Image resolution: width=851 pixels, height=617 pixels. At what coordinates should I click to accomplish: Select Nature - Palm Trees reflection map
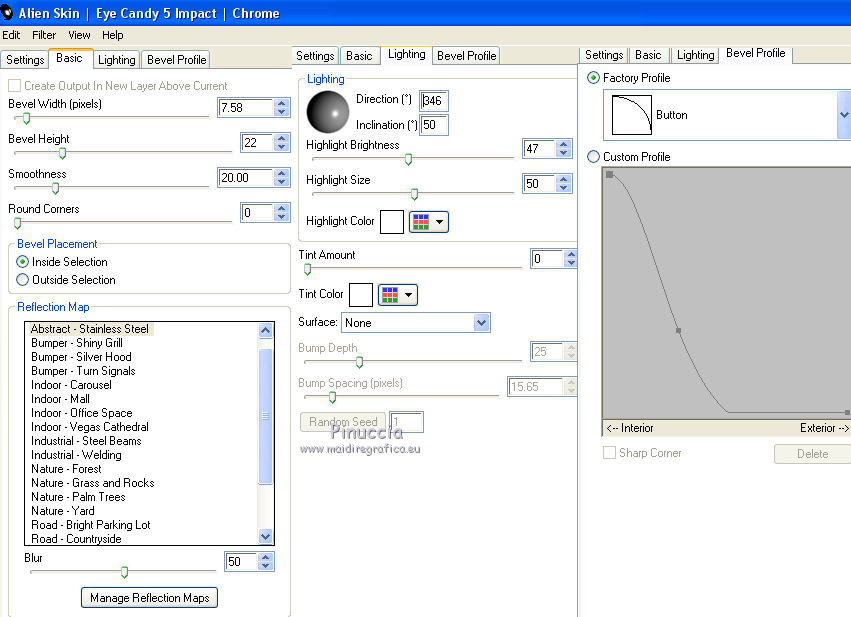[x=78, y=497]
